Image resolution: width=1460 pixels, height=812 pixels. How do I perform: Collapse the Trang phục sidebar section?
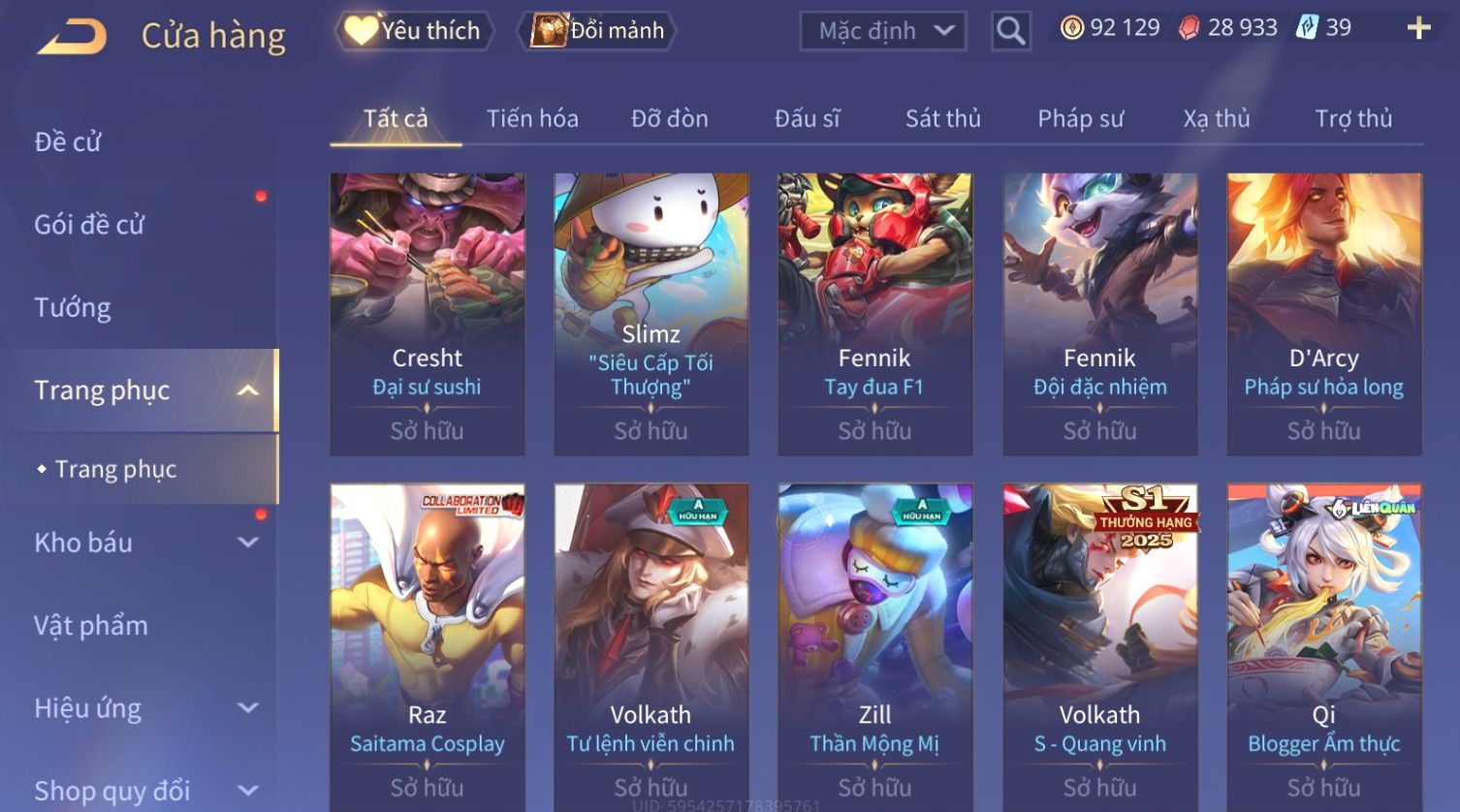(x=248, y=390)
